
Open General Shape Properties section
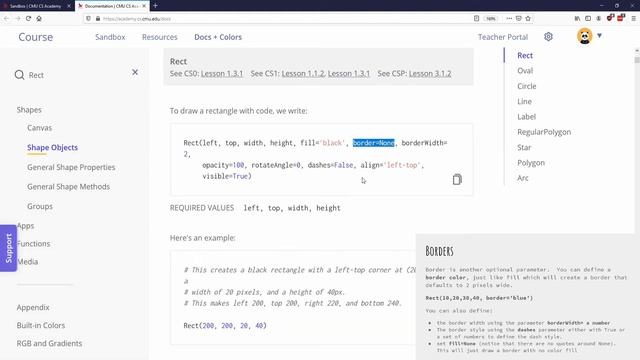[x=71, y=167]
